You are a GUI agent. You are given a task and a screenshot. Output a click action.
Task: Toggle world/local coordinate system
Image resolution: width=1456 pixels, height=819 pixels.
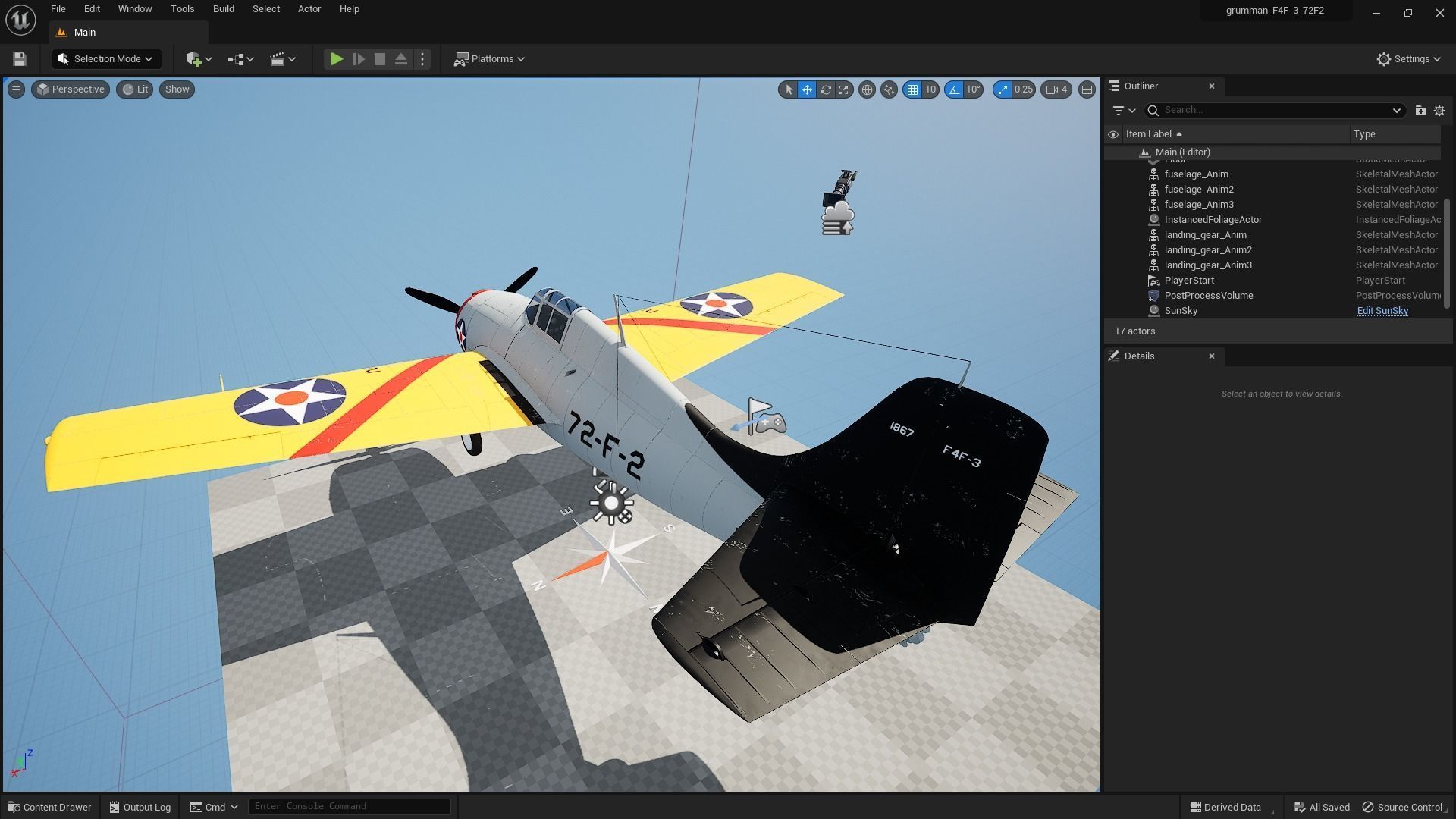point(867,89)
